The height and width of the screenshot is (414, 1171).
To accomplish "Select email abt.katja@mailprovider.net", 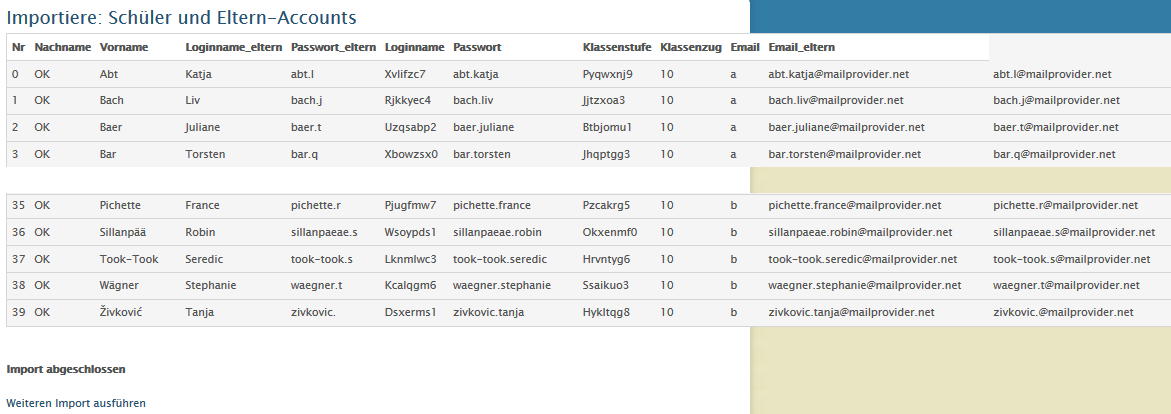I will click(x=839, y=74).
